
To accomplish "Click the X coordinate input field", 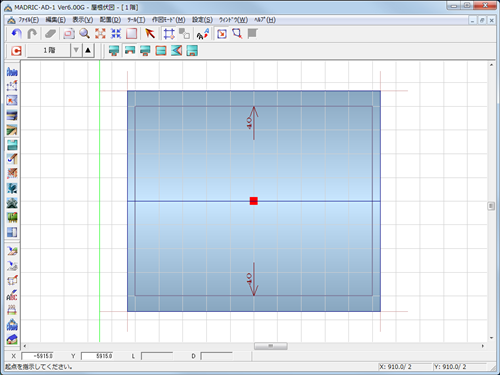I will 37,356.
